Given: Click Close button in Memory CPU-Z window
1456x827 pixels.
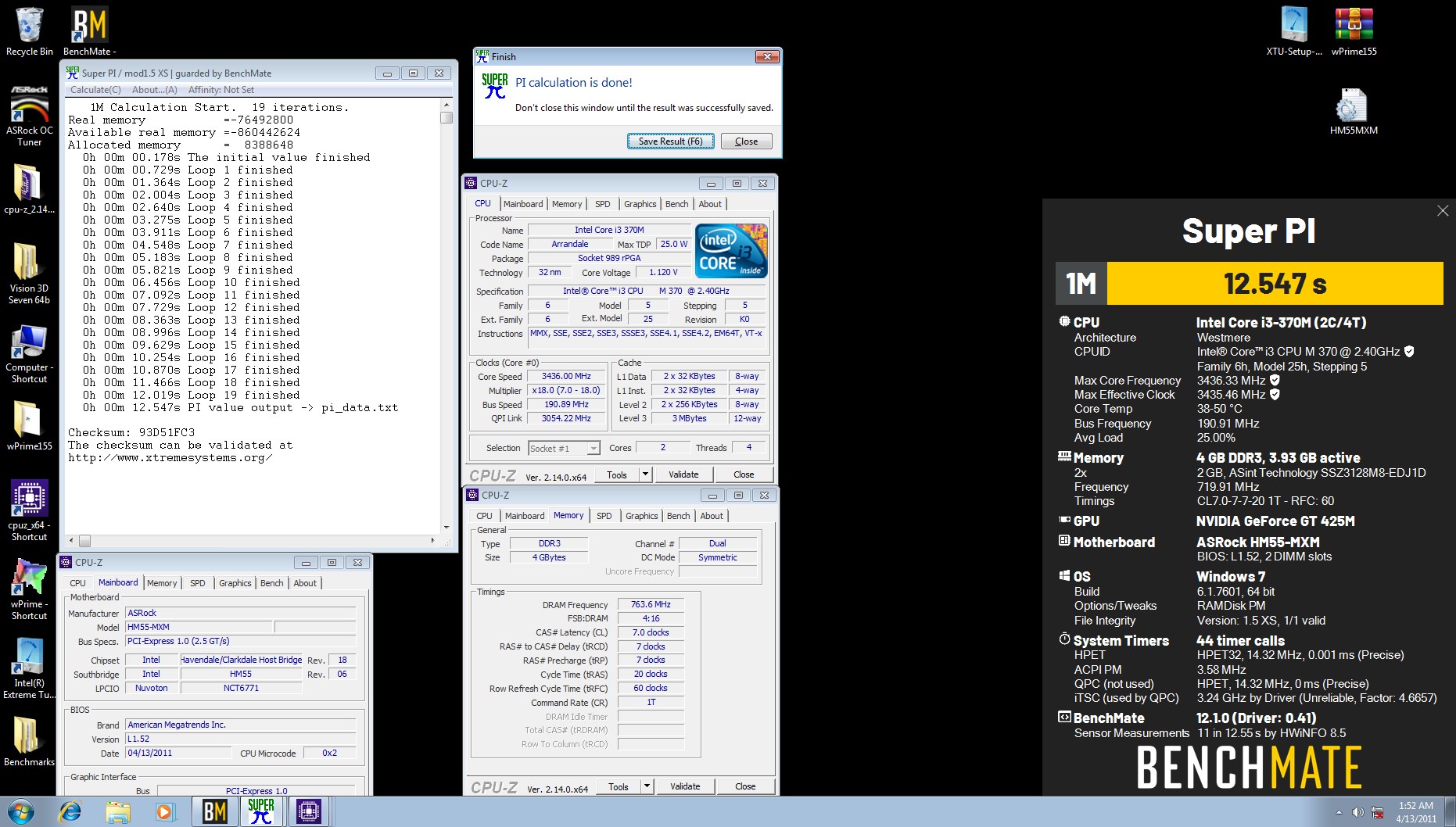Looking at the screenshot, I should pos(745,786).
